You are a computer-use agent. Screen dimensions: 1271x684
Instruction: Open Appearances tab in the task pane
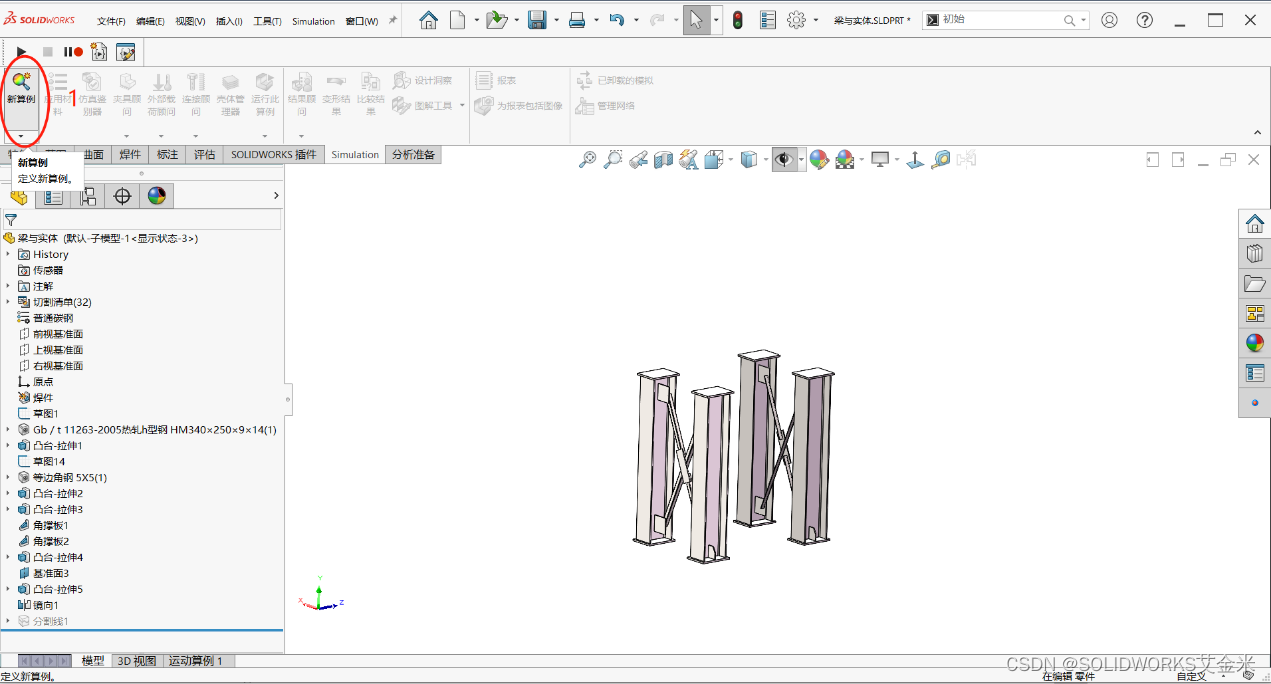[x=1255, y=343]
